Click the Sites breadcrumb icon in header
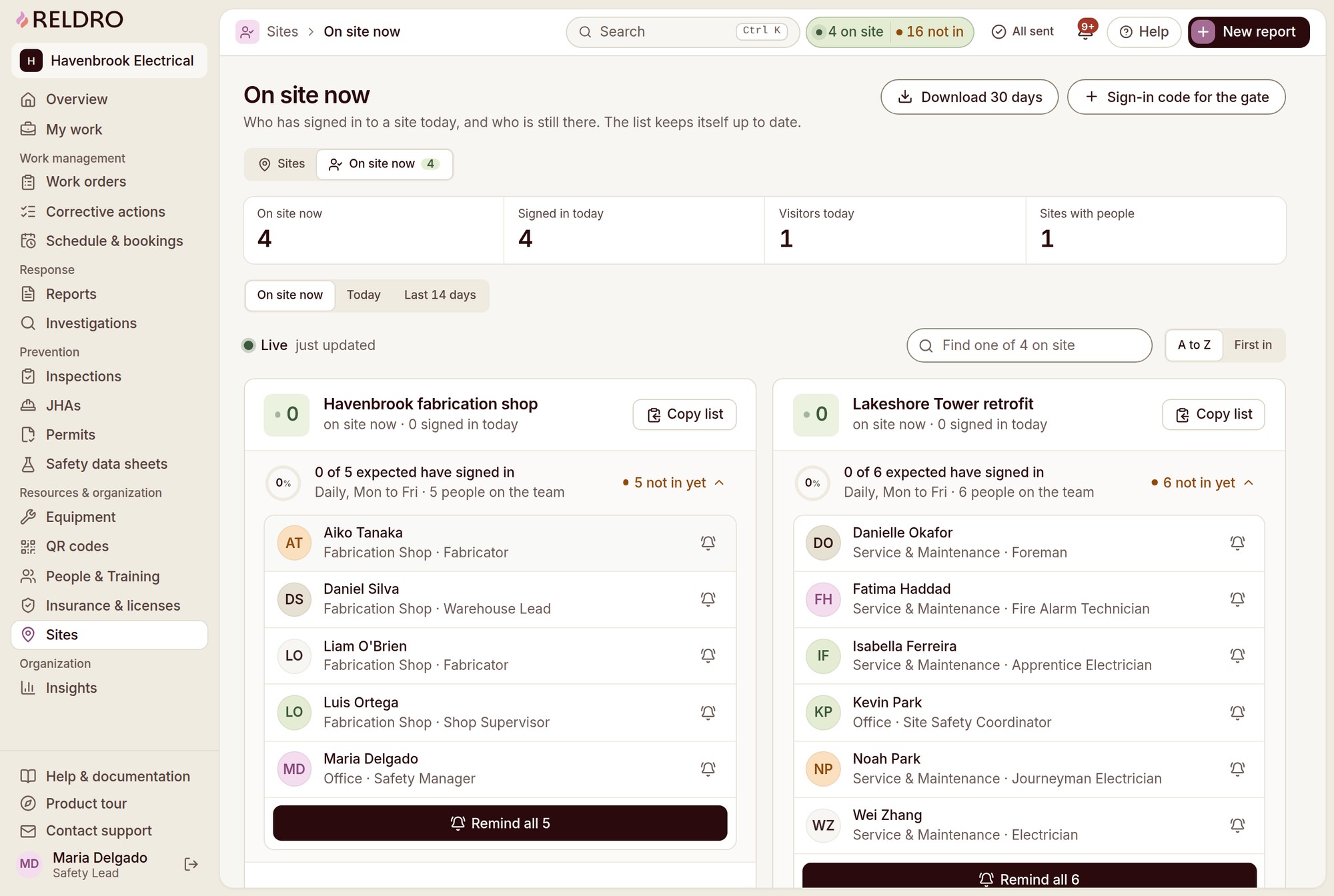Viewport: 1334px width, 896px height. coord(247,31)
